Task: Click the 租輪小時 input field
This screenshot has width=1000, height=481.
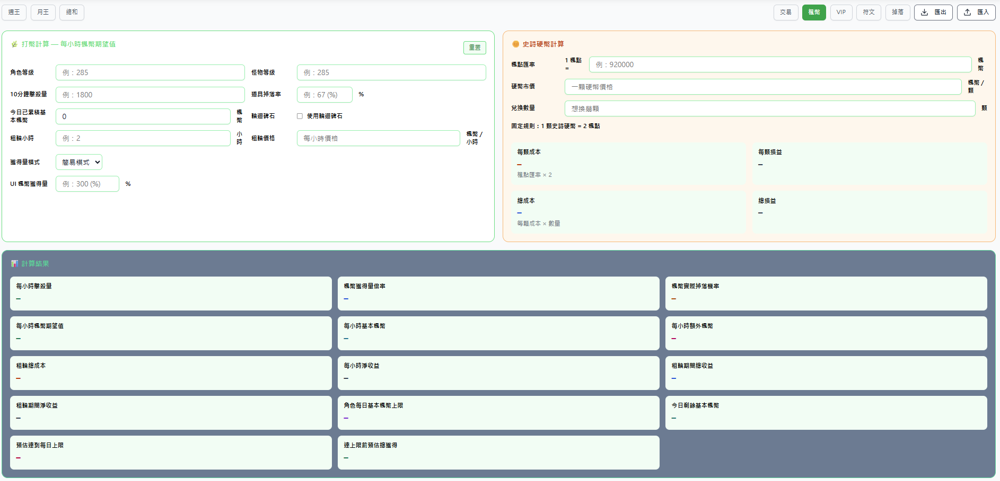Action: [x=143, y=138]
